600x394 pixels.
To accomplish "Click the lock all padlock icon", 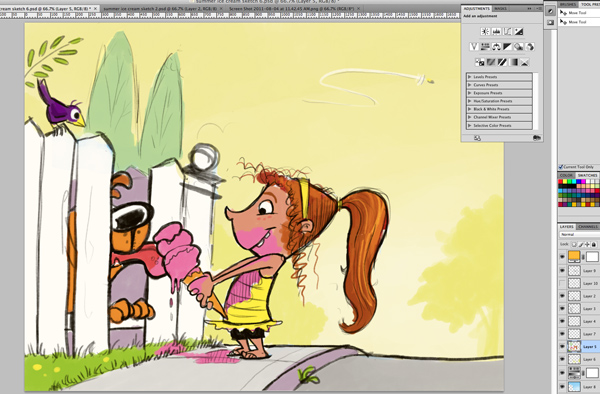I will [x=594, y=244].
